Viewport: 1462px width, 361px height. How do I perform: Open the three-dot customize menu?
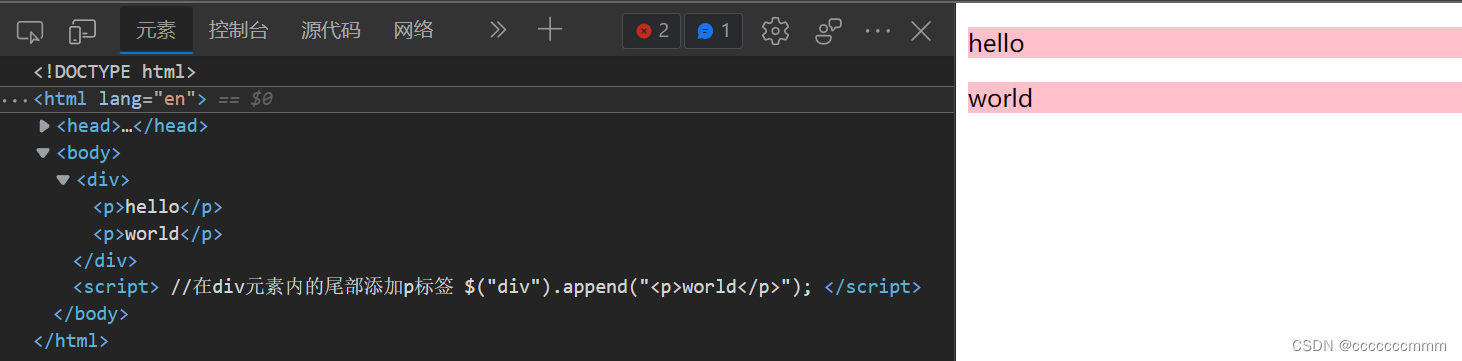point(877,31)
